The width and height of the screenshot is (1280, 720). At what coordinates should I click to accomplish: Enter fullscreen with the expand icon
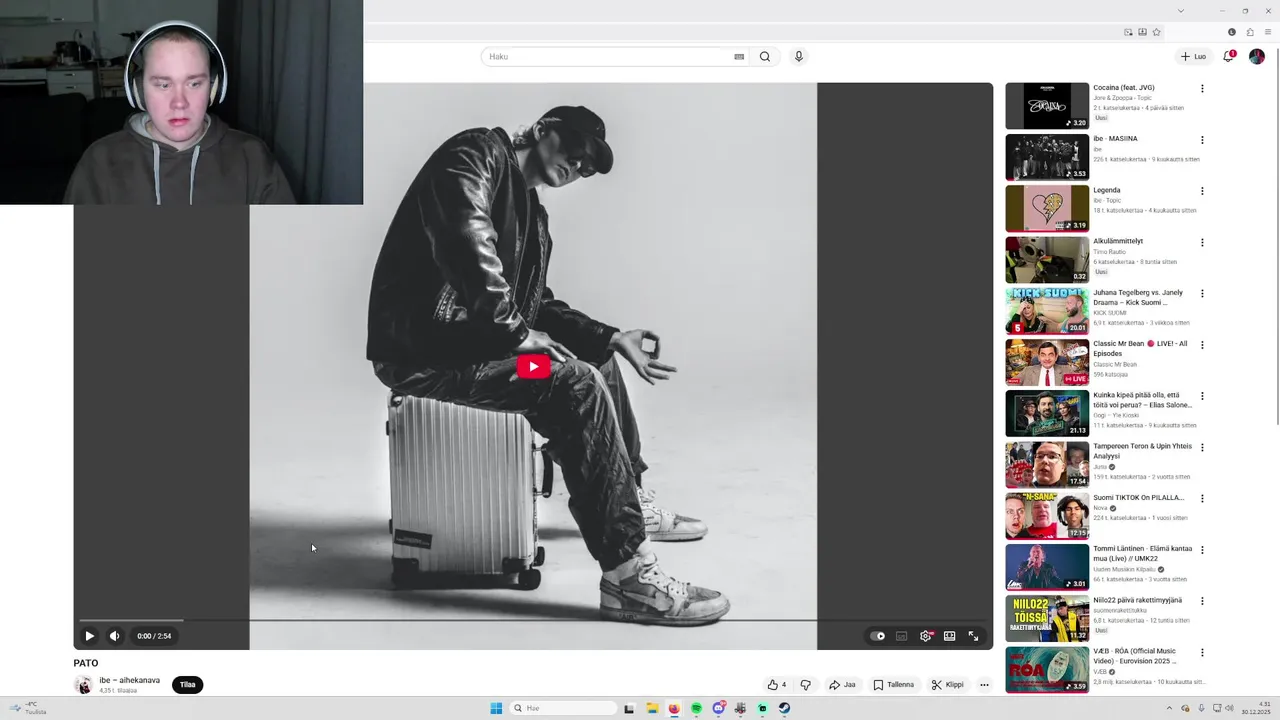[x=973, y=636]
